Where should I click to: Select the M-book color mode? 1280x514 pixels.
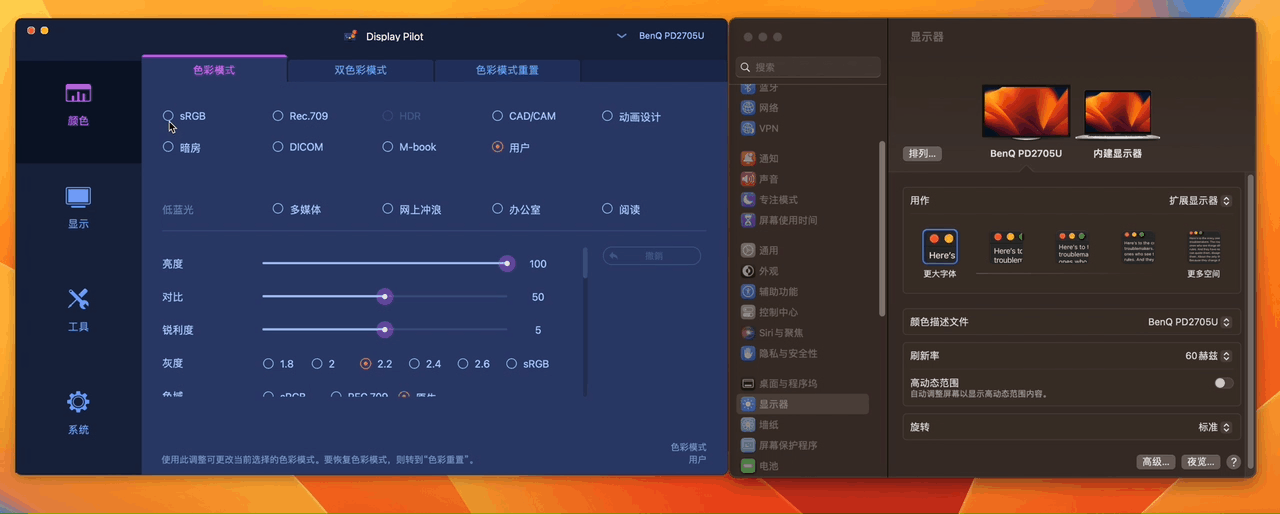point(388,147)
